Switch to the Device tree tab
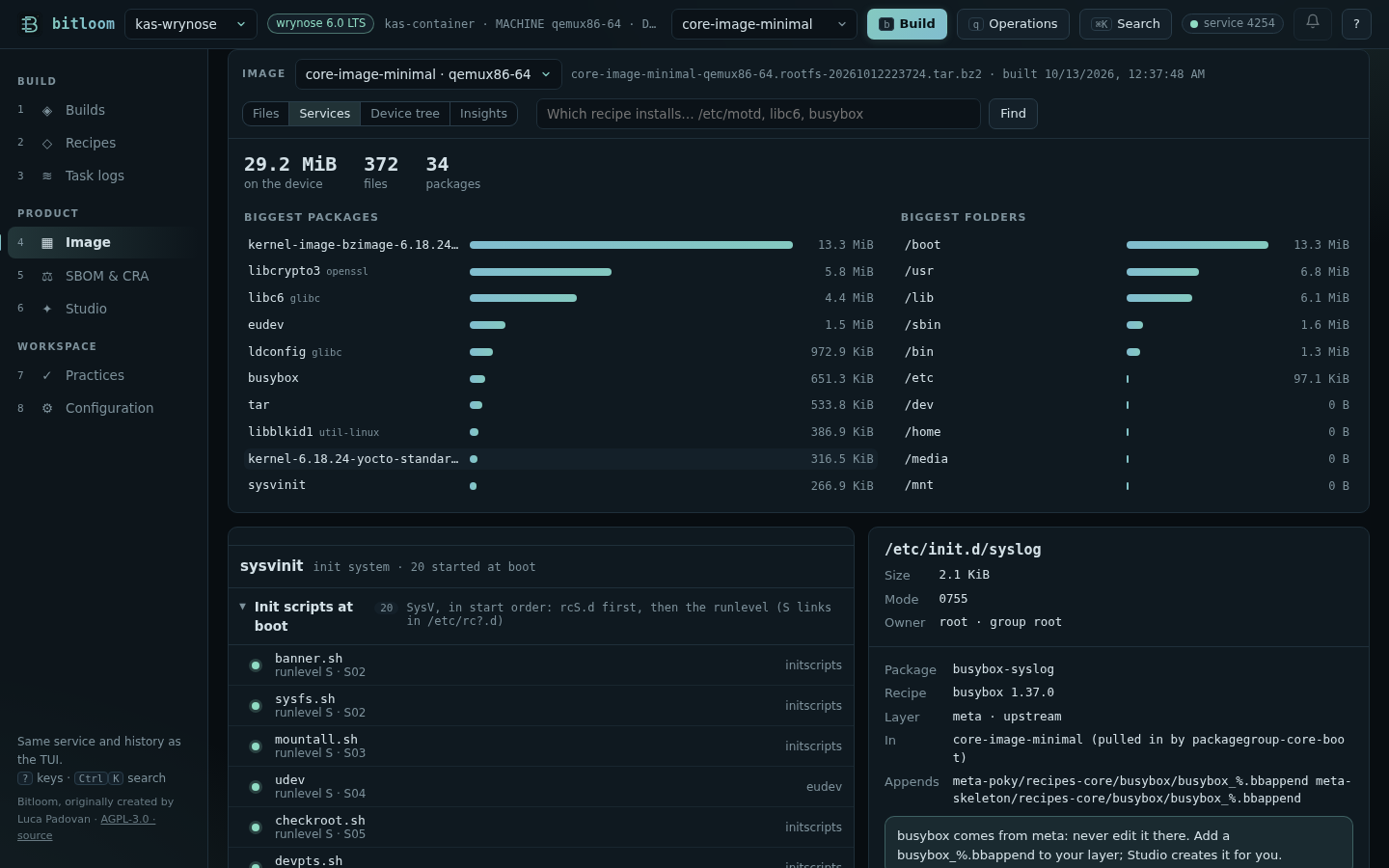Viewport: 1389px width, 868px height. (405, 114)
